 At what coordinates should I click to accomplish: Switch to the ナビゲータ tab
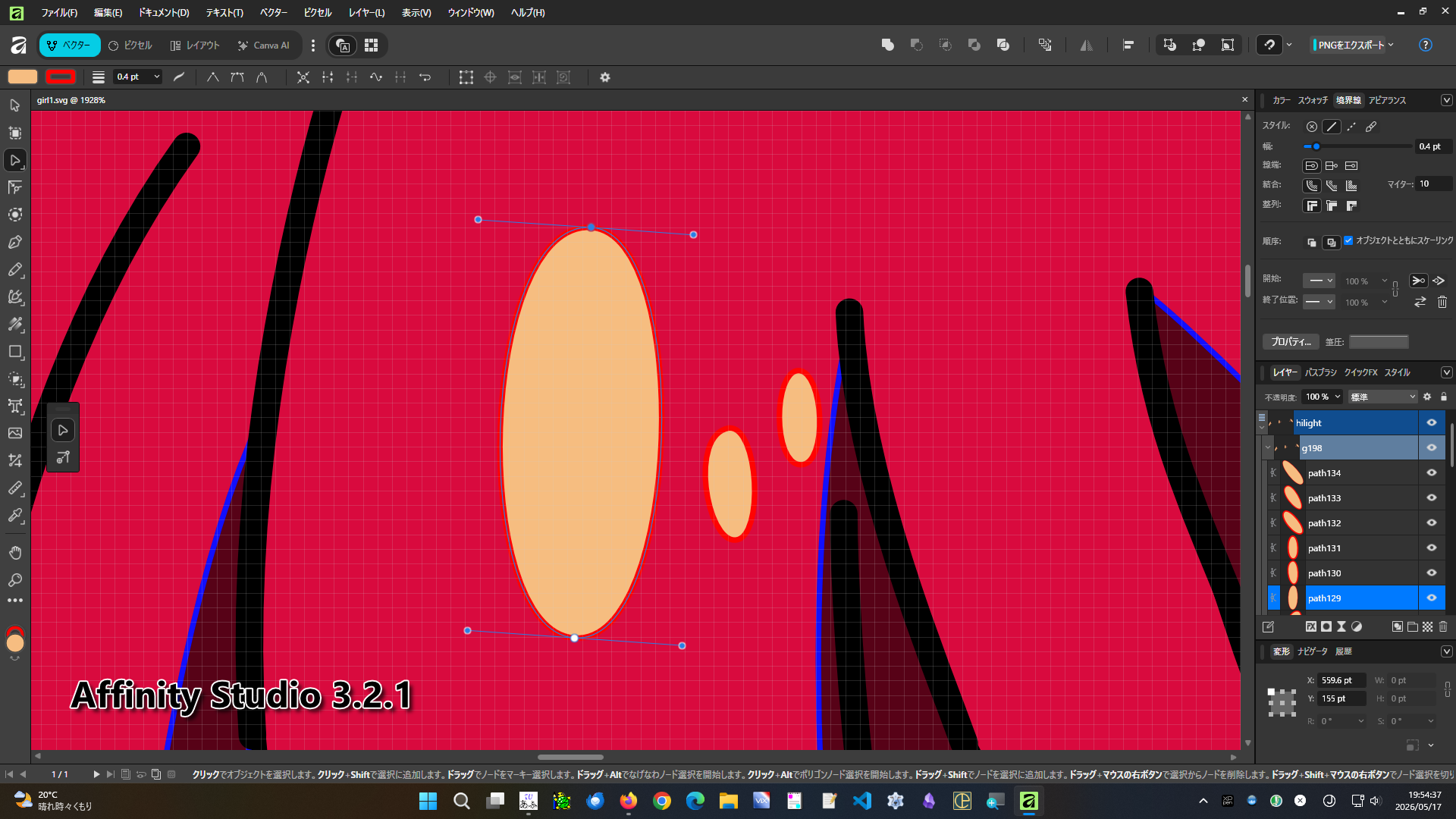(x=1313, y=651)
